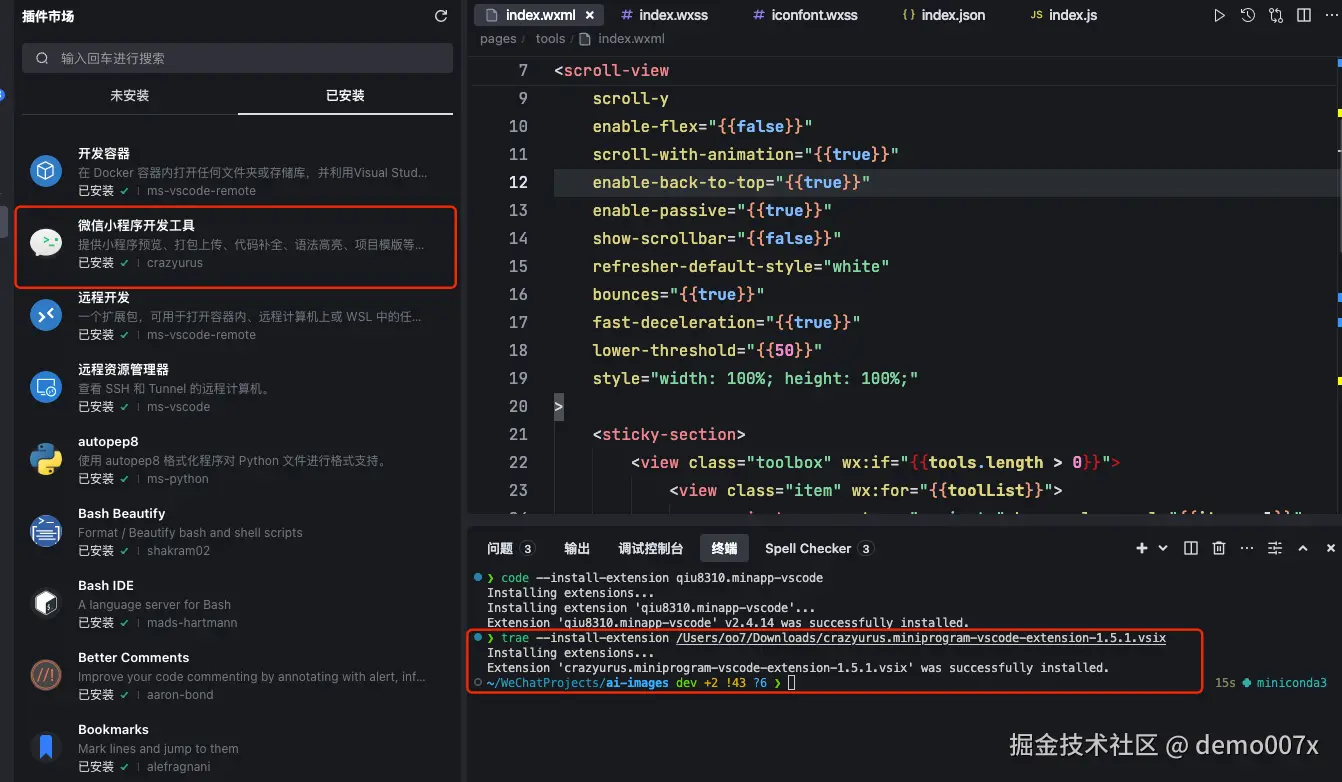Open the 远程开发 extension icon
Viewport: 1342px width, 782px height.
click(45, 316)
